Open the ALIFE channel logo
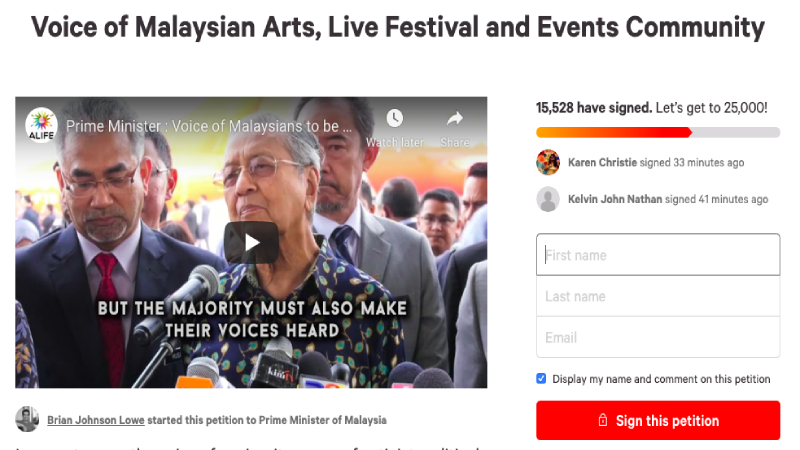This screenshot has height=450, width=800. coord(42,126)
